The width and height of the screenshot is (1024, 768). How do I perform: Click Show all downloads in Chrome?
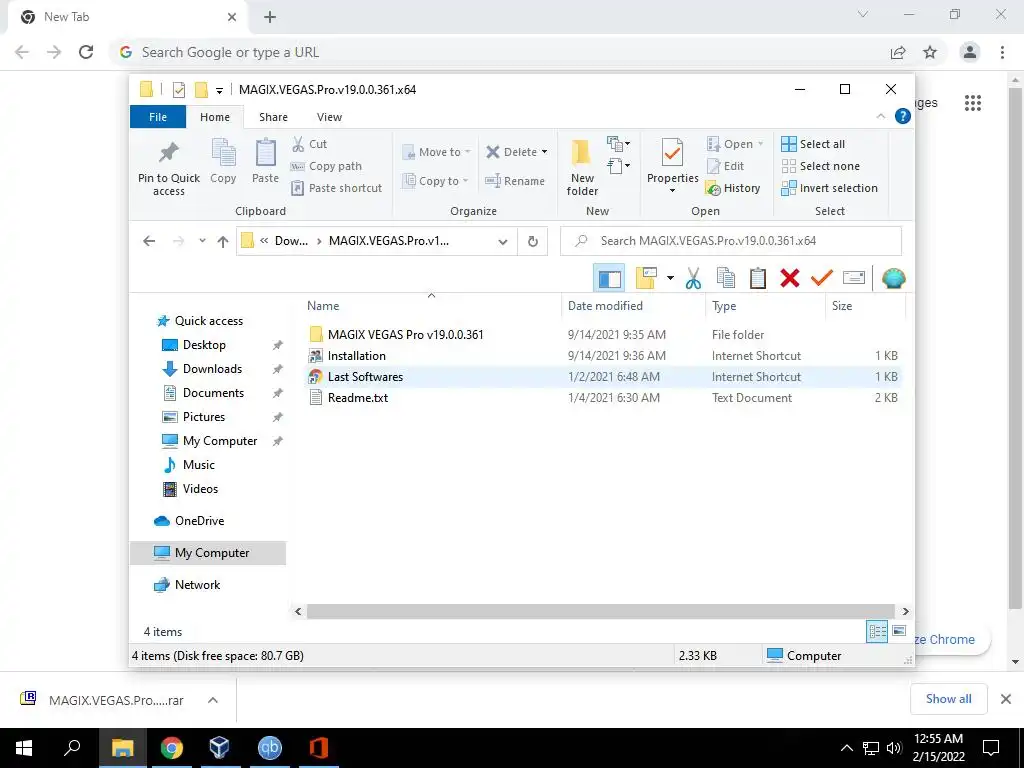(948, 699)
